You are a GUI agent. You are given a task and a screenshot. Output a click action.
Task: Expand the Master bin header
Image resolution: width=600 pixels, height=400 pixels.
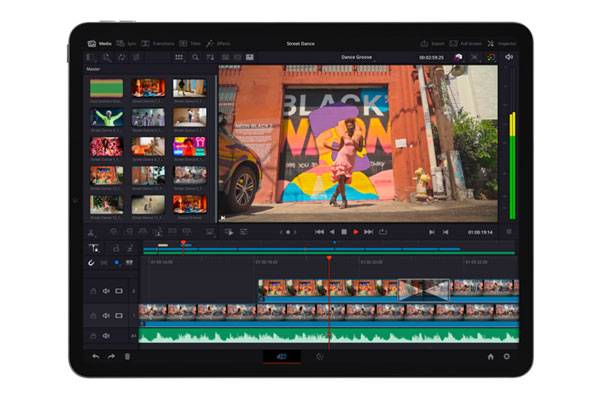coord(94,69)
